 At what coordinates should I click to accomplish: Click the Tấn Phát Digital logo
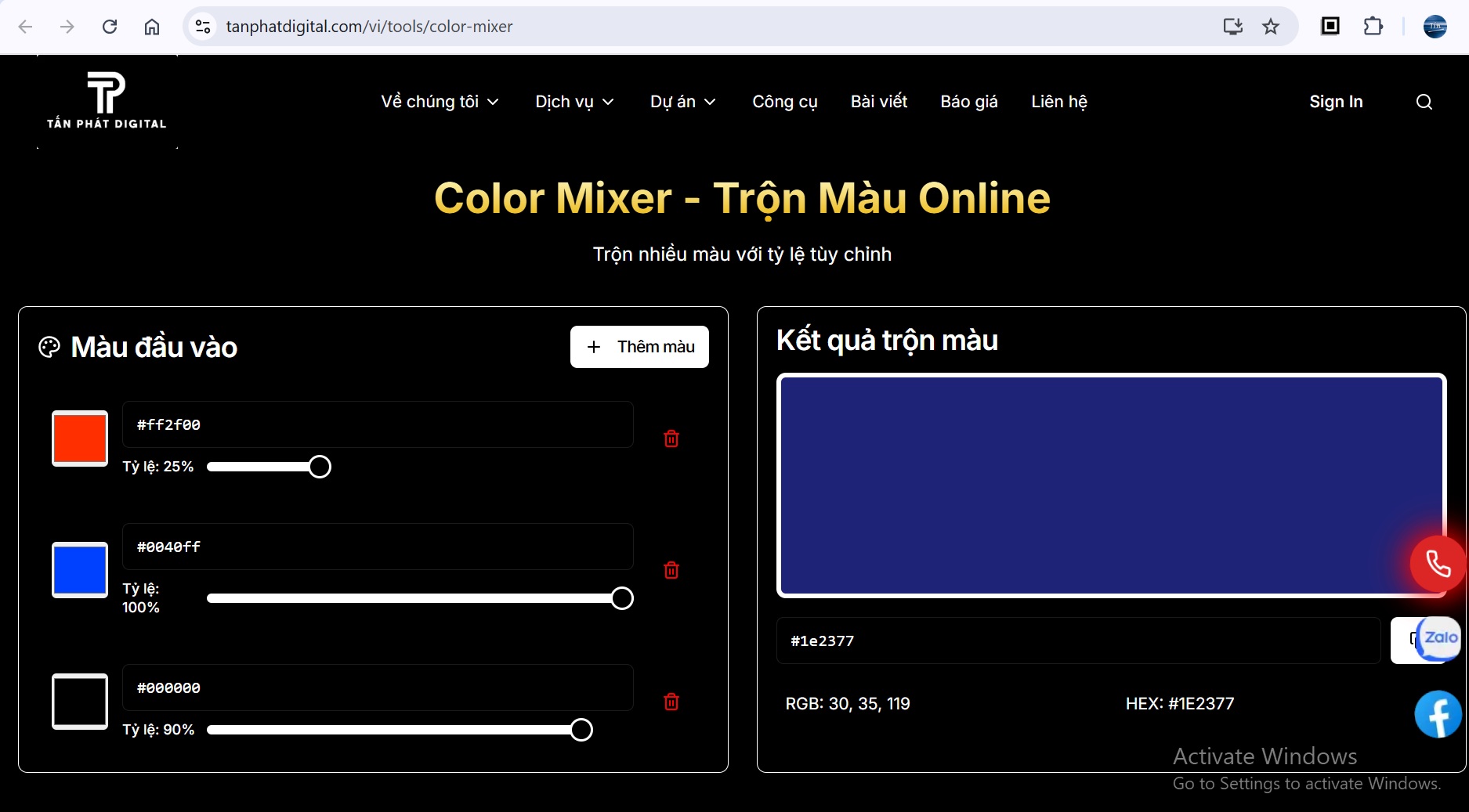point(107,101)
